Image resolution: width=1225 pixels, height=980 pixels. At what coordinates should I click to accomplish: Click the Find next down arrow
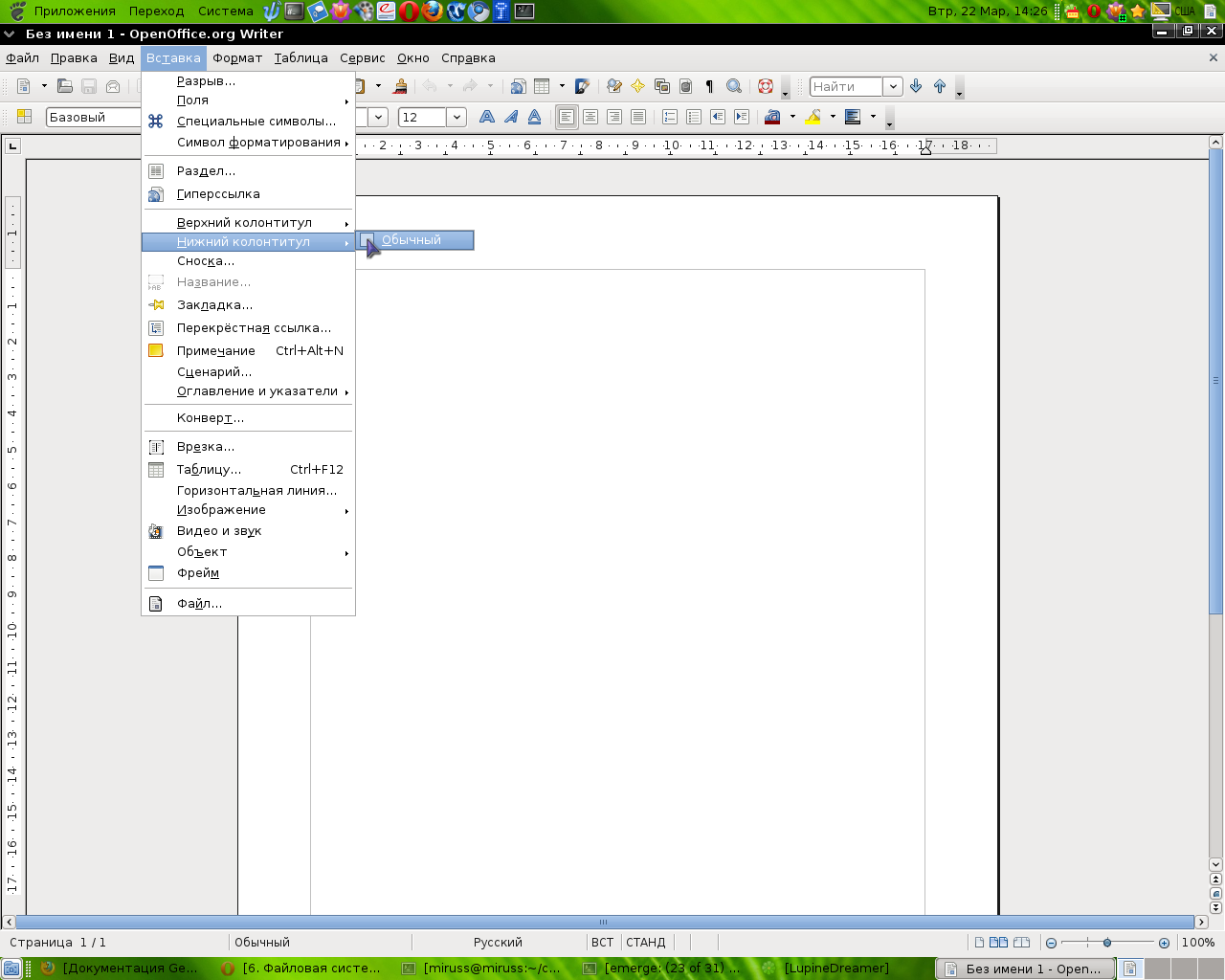(916, 86)
